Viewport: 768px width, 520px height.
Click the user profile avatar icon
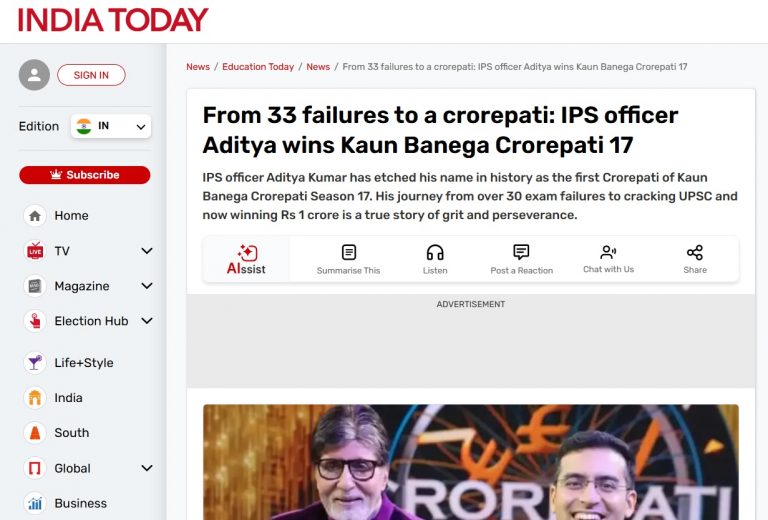(x=34, y=75)
